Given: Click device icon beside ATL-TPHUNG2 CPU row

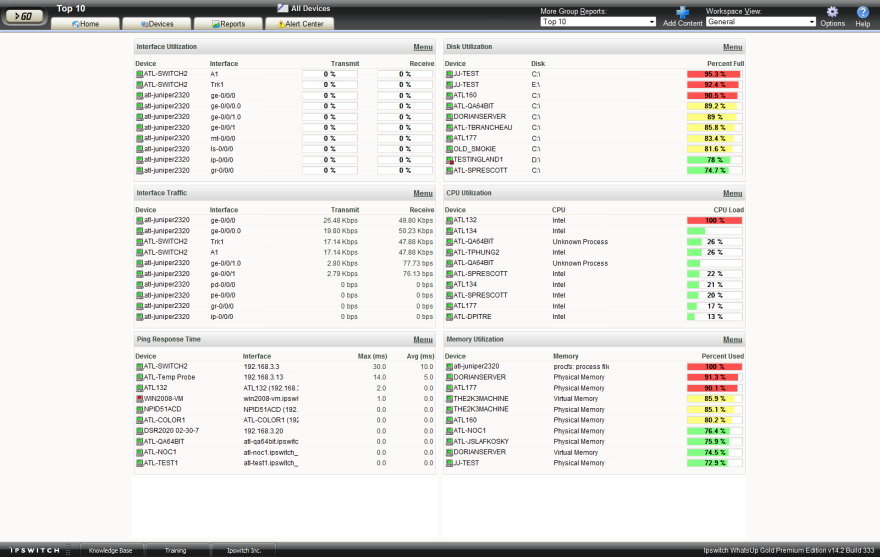Looking at the screenshot, I should 449,253.
